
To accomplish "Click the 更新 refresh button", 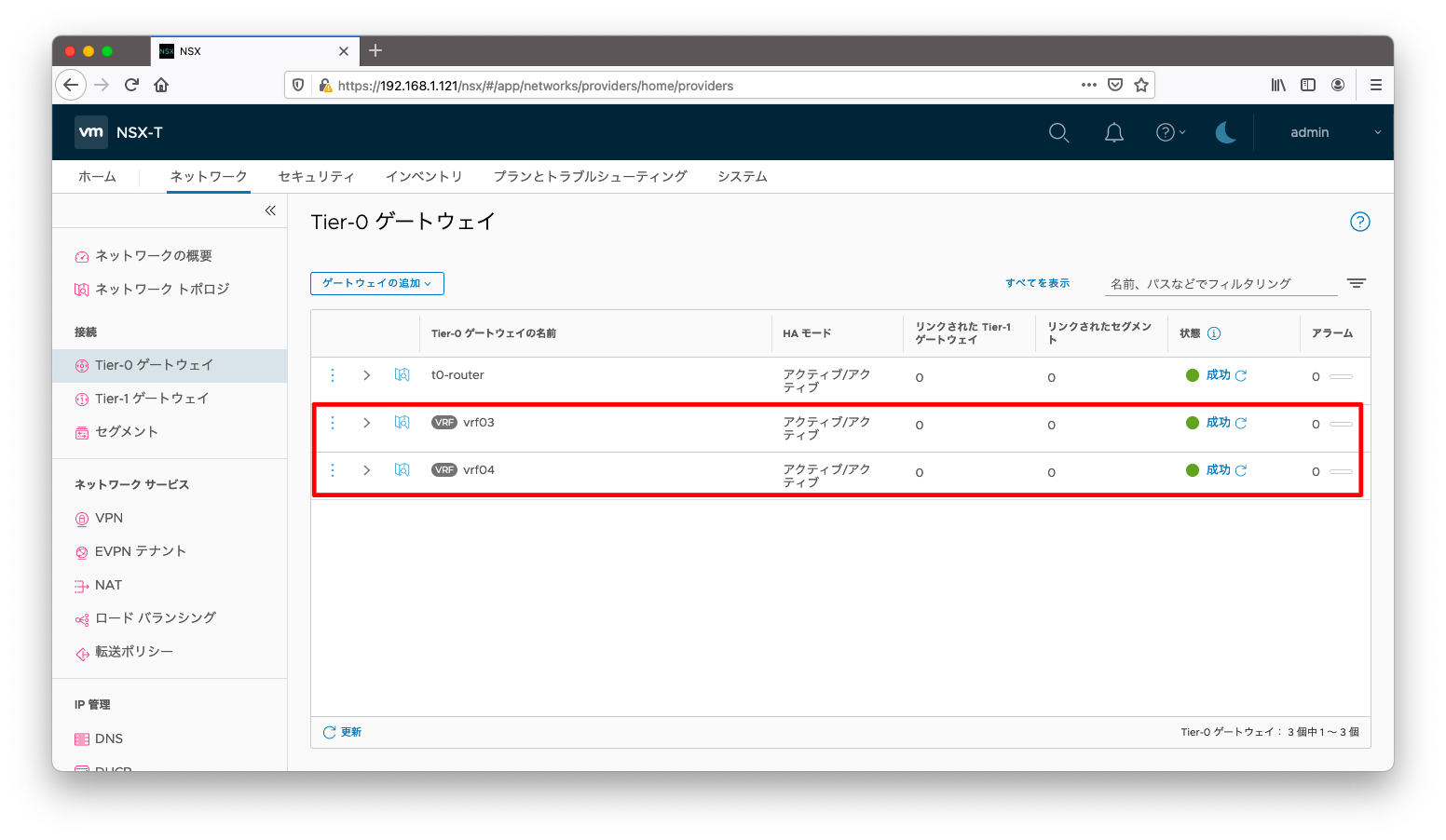I will tap(342, 732).
